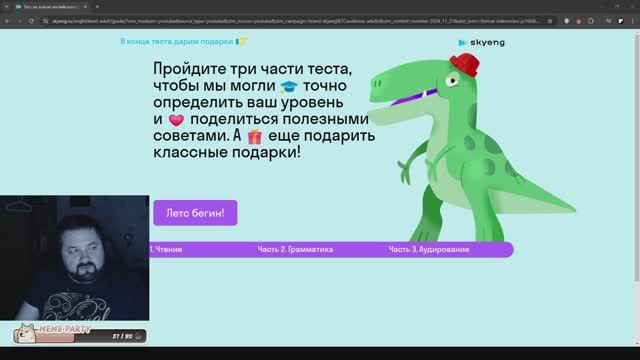Image resolution: width=640 pixels, height=360 pixels.
Task: Close the Skyeng test tab
Action: pos(85,7)
